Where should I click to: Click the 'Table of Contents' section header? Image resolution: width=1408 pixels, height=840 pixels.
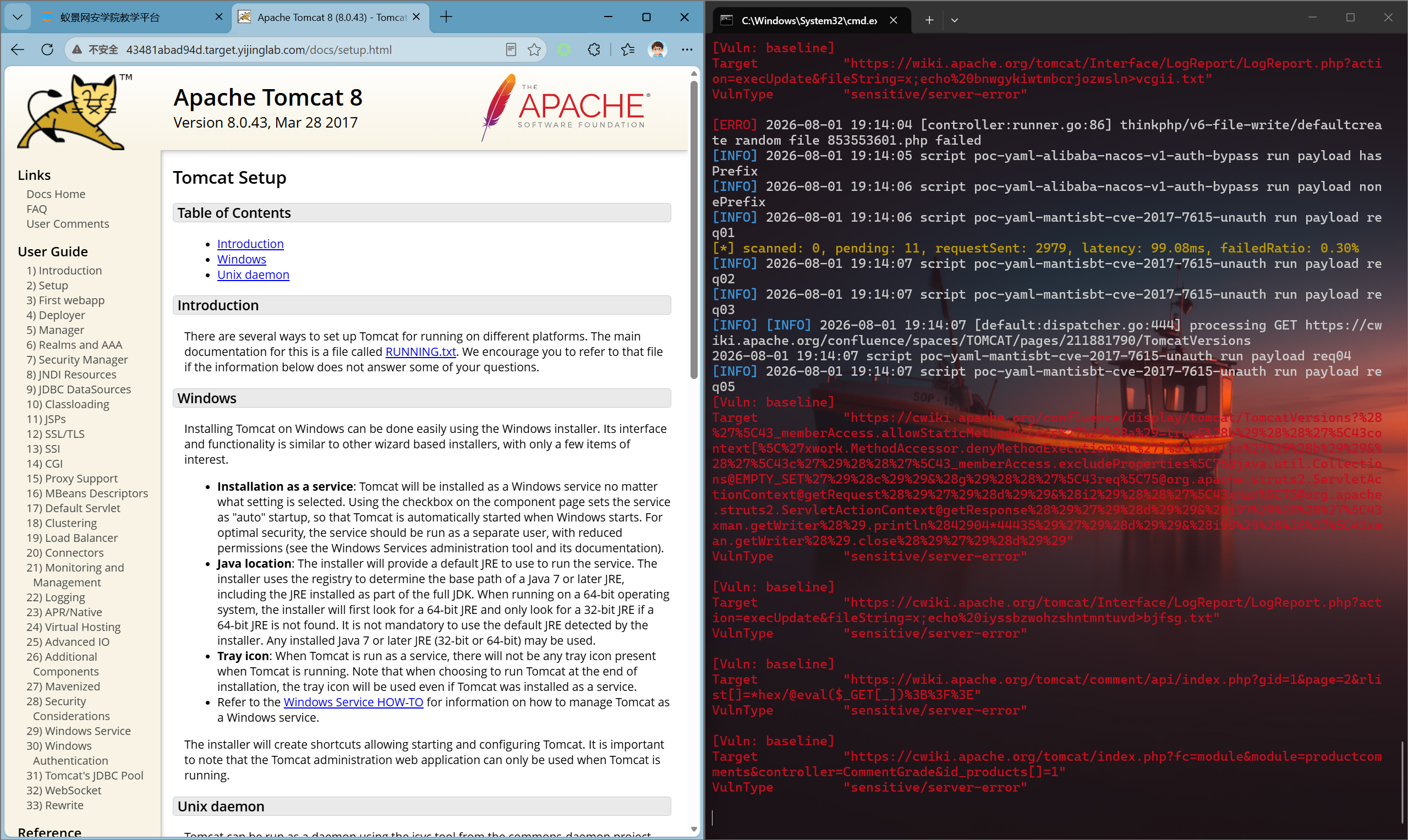pyautogui.click(x=422, y=213)
